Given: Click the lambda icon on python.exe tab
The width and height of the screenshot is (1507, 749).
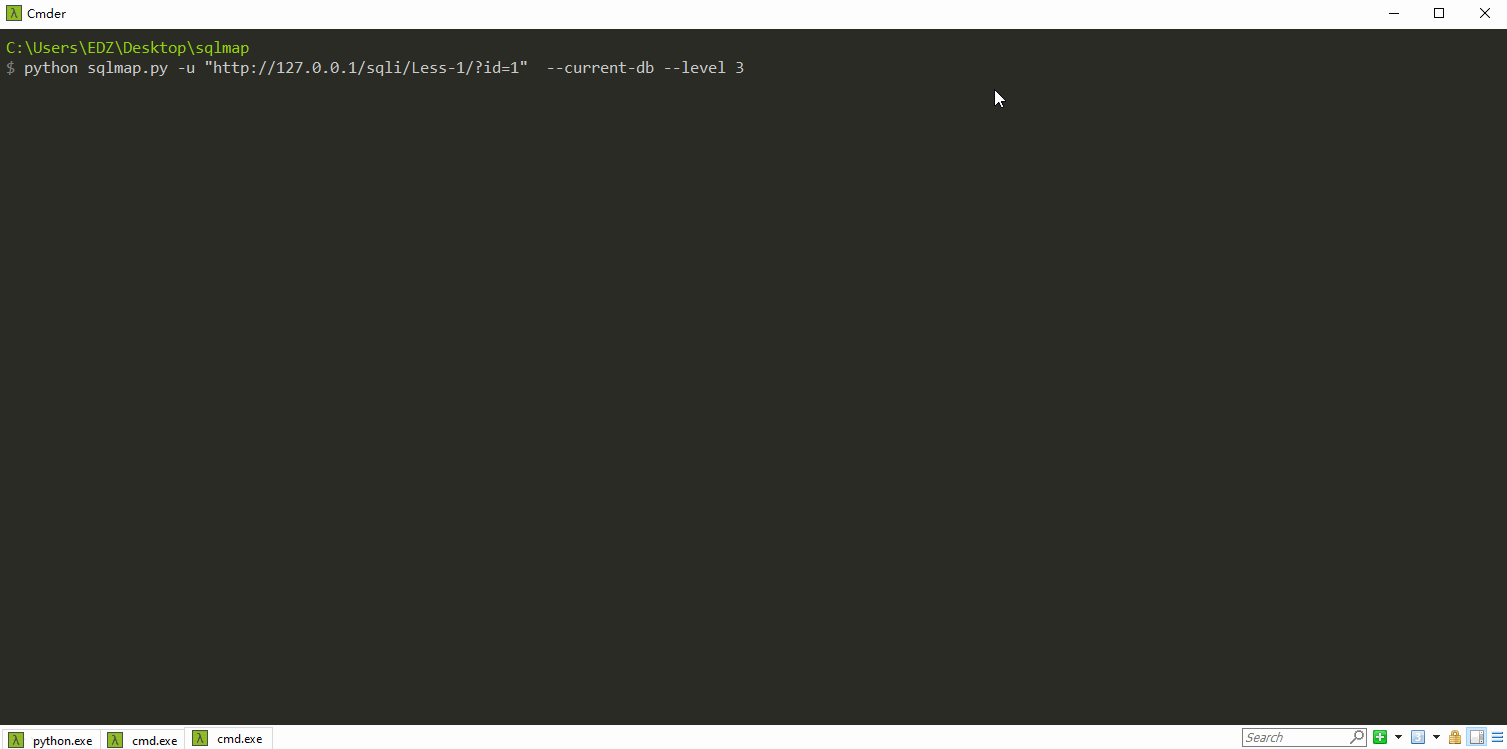Looking at the screenshot, I should pos(15,740).
